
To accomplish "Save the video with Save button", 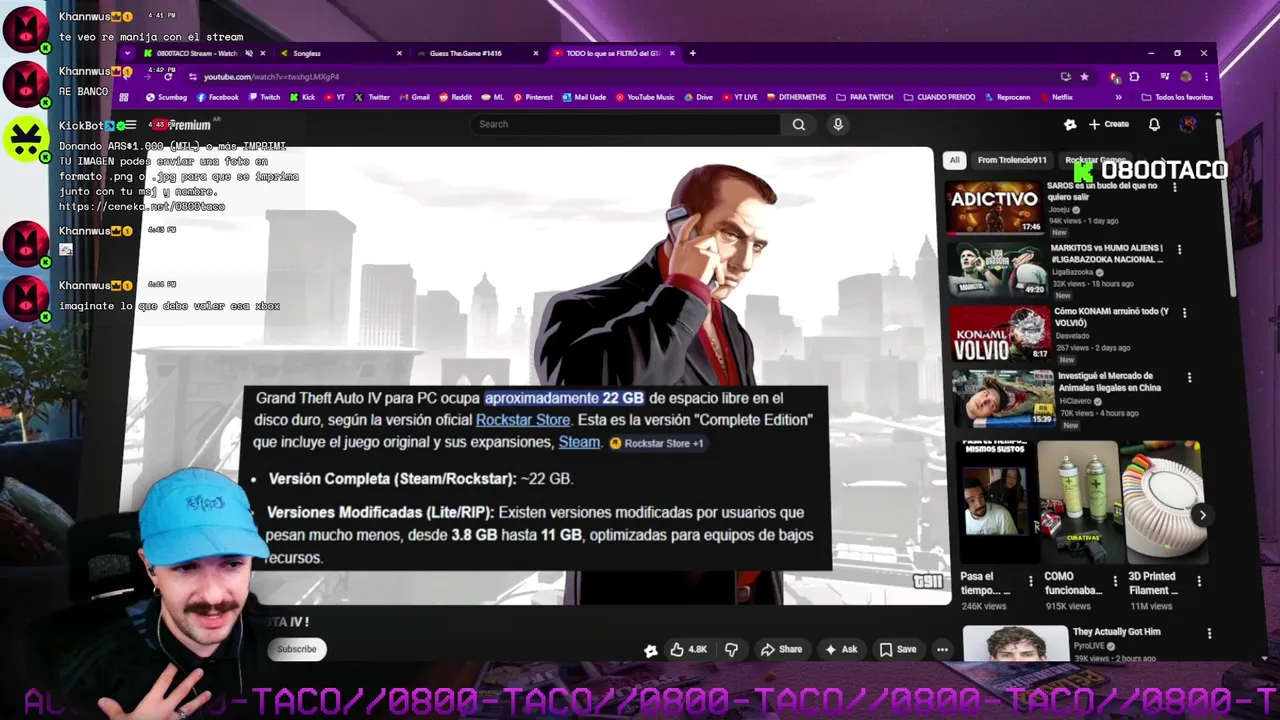I will pyautogui.click(x=898, y=649).
